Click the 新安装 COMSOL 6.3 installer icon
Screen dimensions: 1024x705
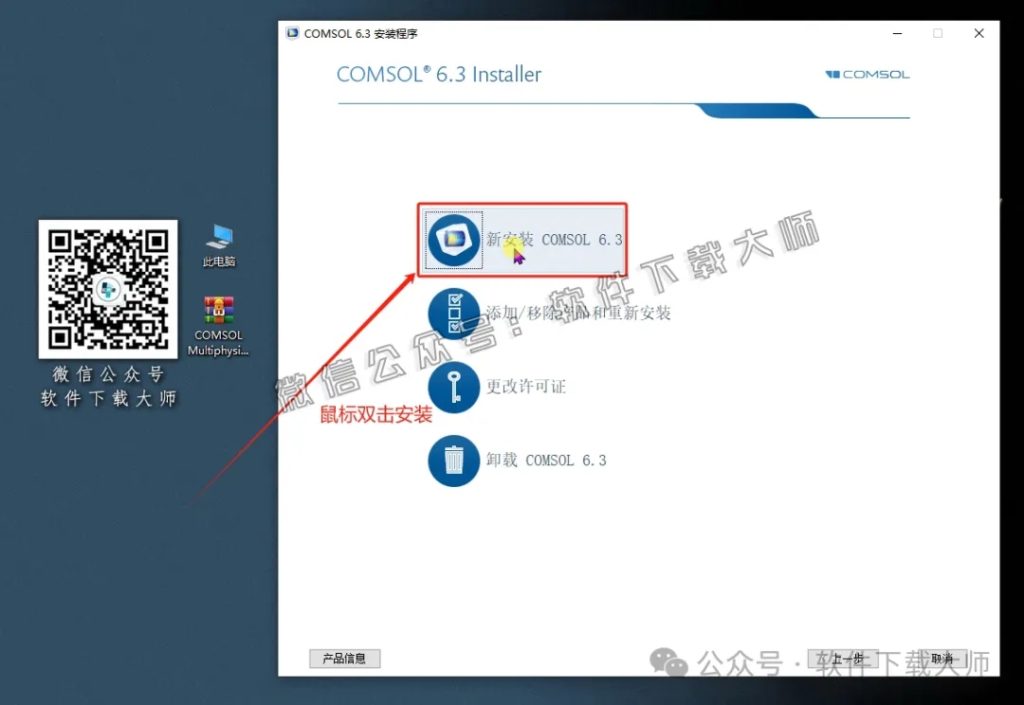coord(453,240)
